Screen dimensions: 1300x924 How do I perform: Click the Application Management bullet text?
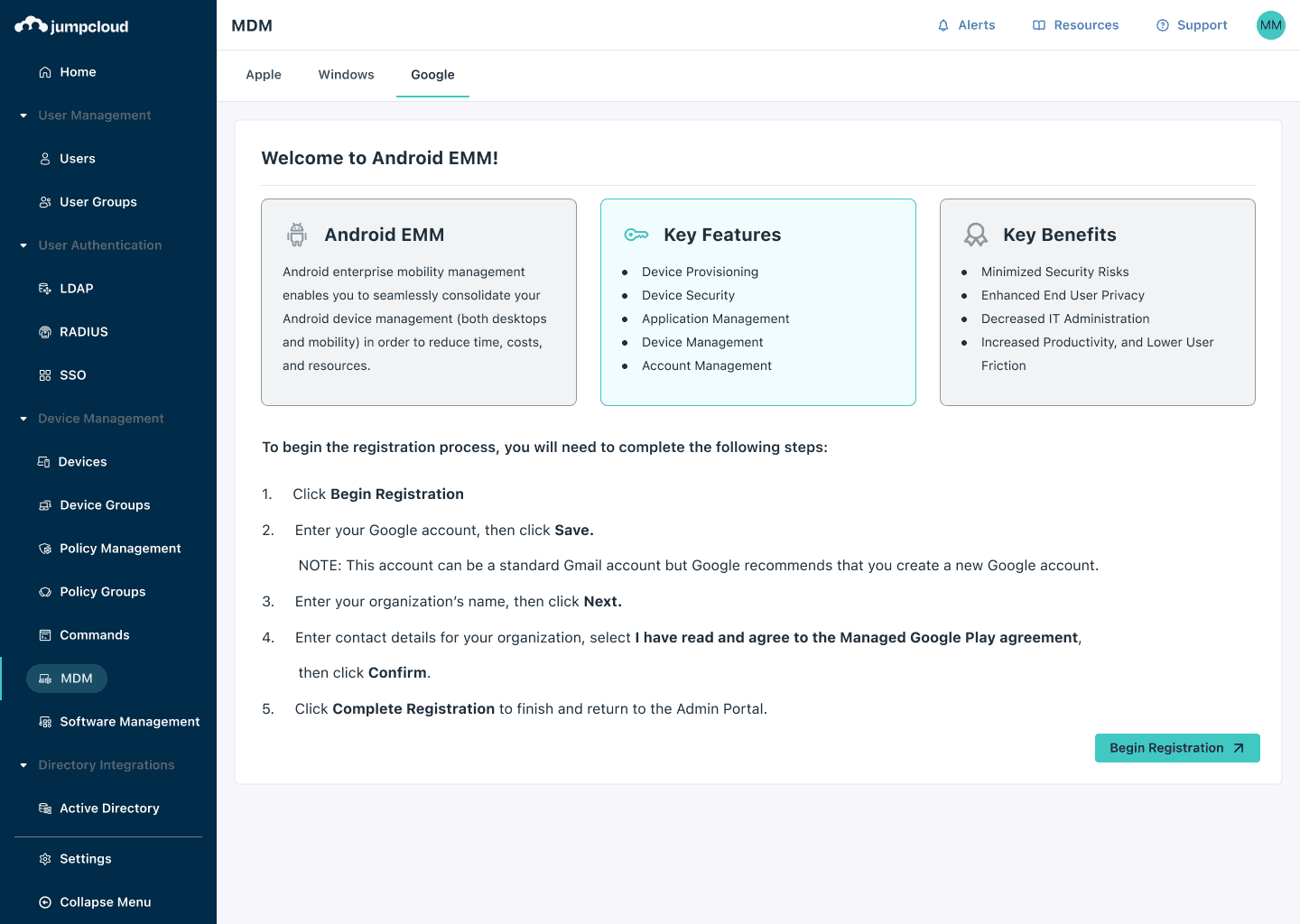[716, 319]
